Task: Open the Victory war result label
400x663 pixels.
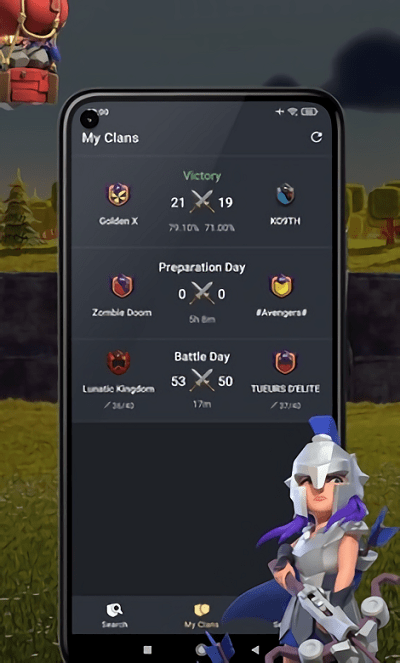Action: (x=202, y=175)
